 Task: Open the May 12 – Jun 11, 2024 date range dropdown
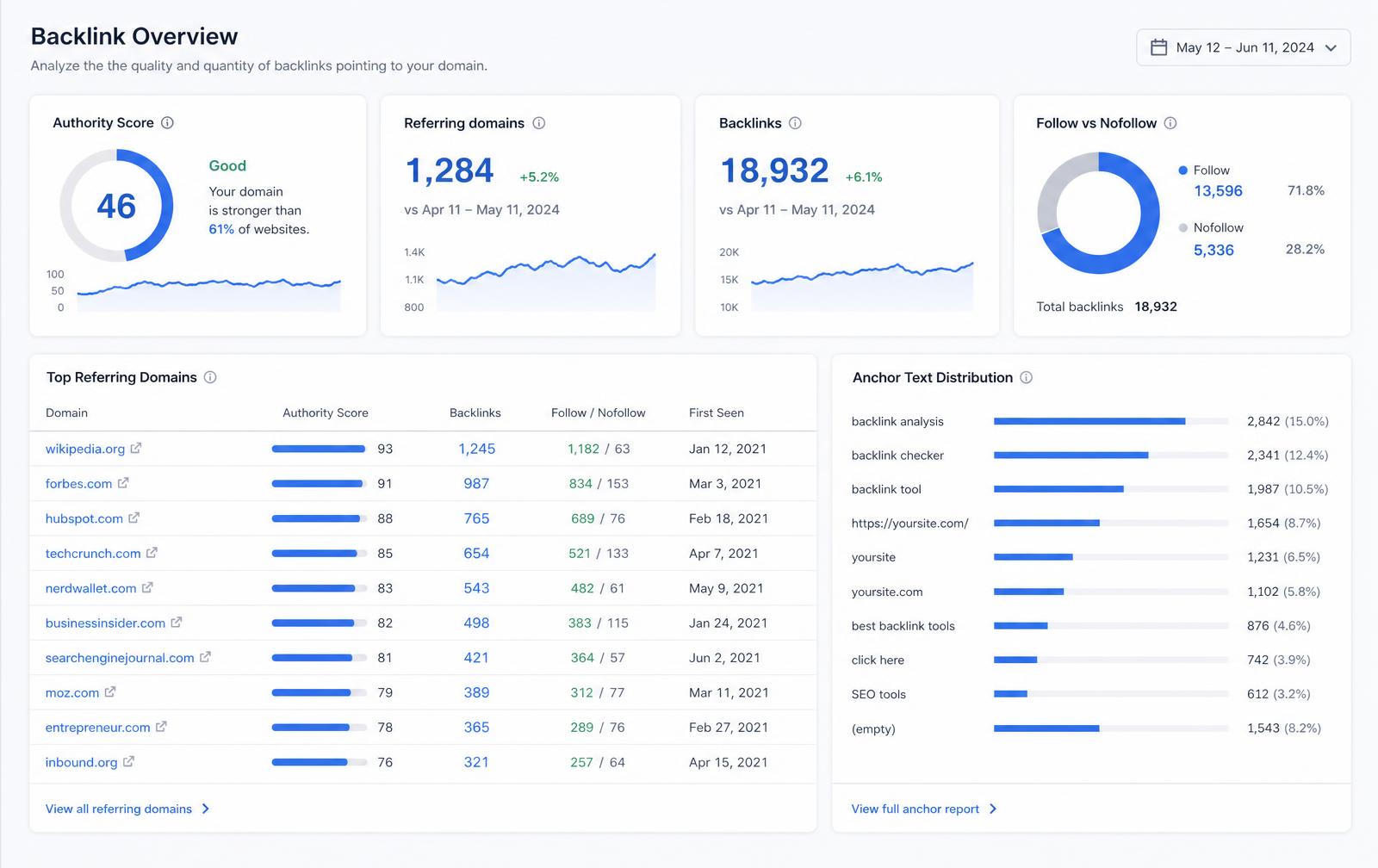(x=1244, y=47)
